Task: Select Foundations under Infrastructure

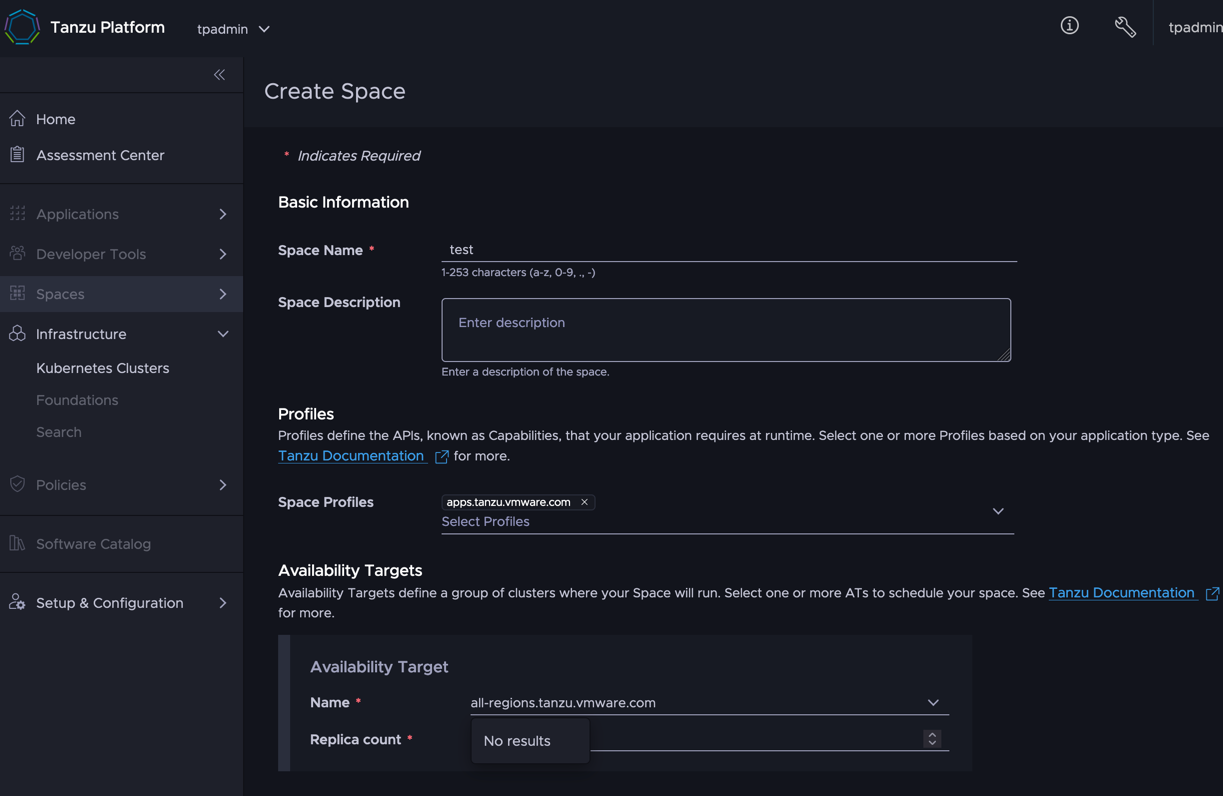Action: pyautogui.click(x=77, y=400)
